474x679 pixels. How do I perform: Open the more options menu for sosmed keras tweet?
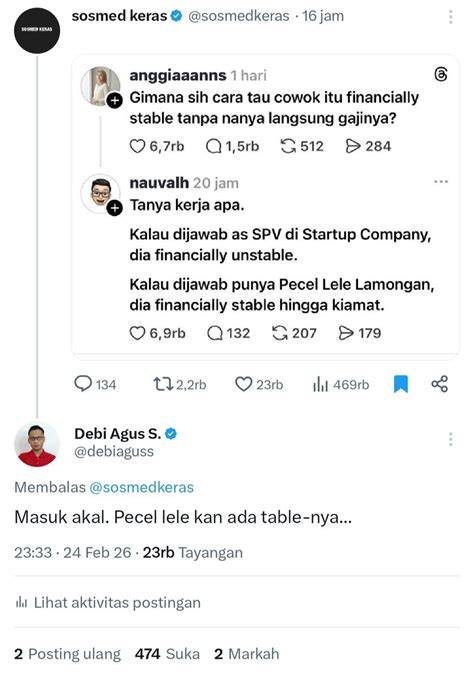[451, 17]
